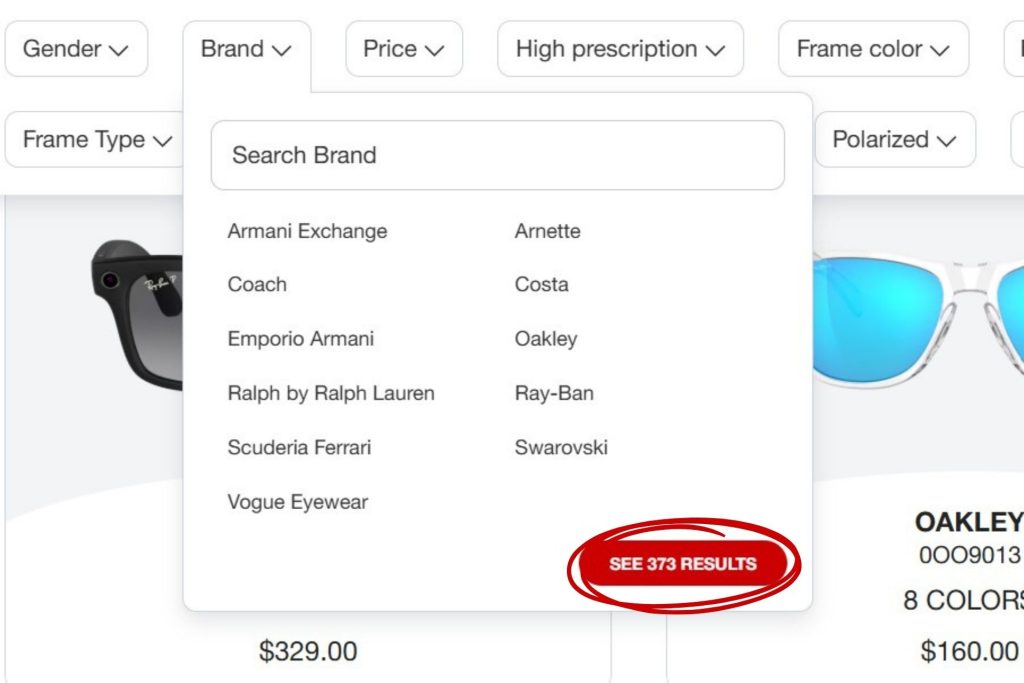1024x683 pixels.
Task: Select Ralph by Ralph Lauren brand
Action: 331,393
